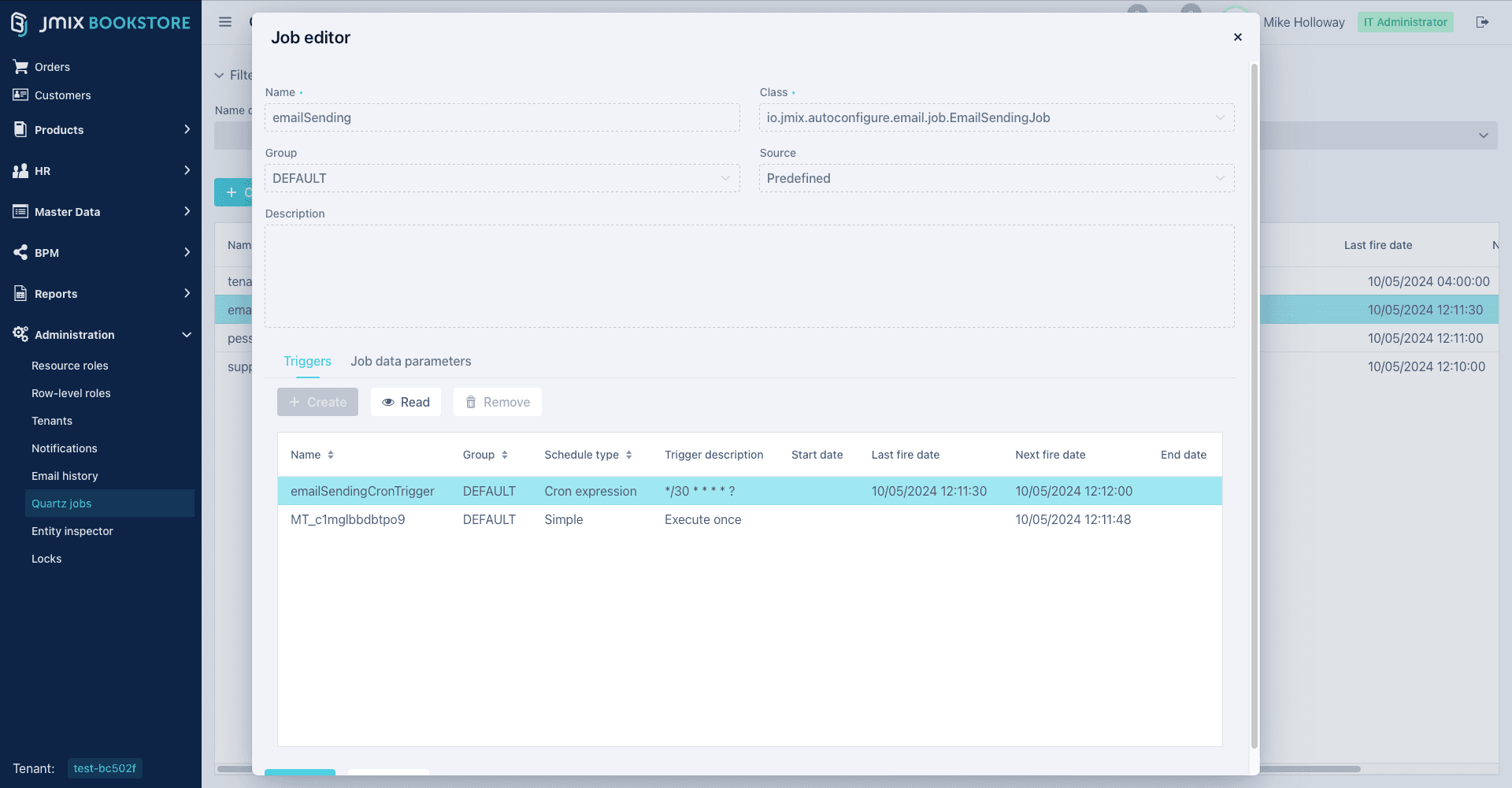The height and width of the screenshot is (788, 1512).
Task: Click the logout icon next to IT Administrator
Action: click(x=1482, y=22)
